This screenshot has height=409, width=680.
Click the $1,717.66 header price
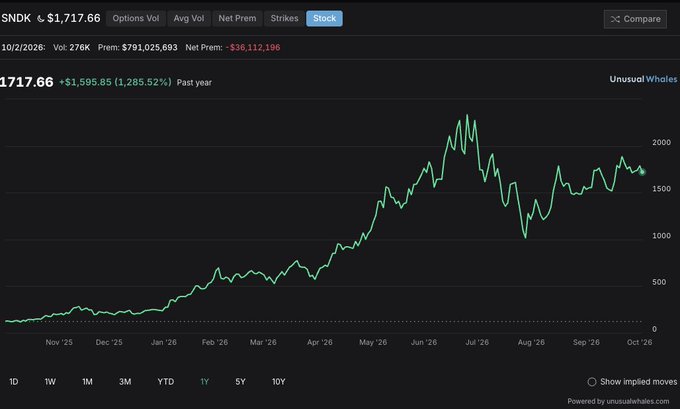tap(74, 18)
